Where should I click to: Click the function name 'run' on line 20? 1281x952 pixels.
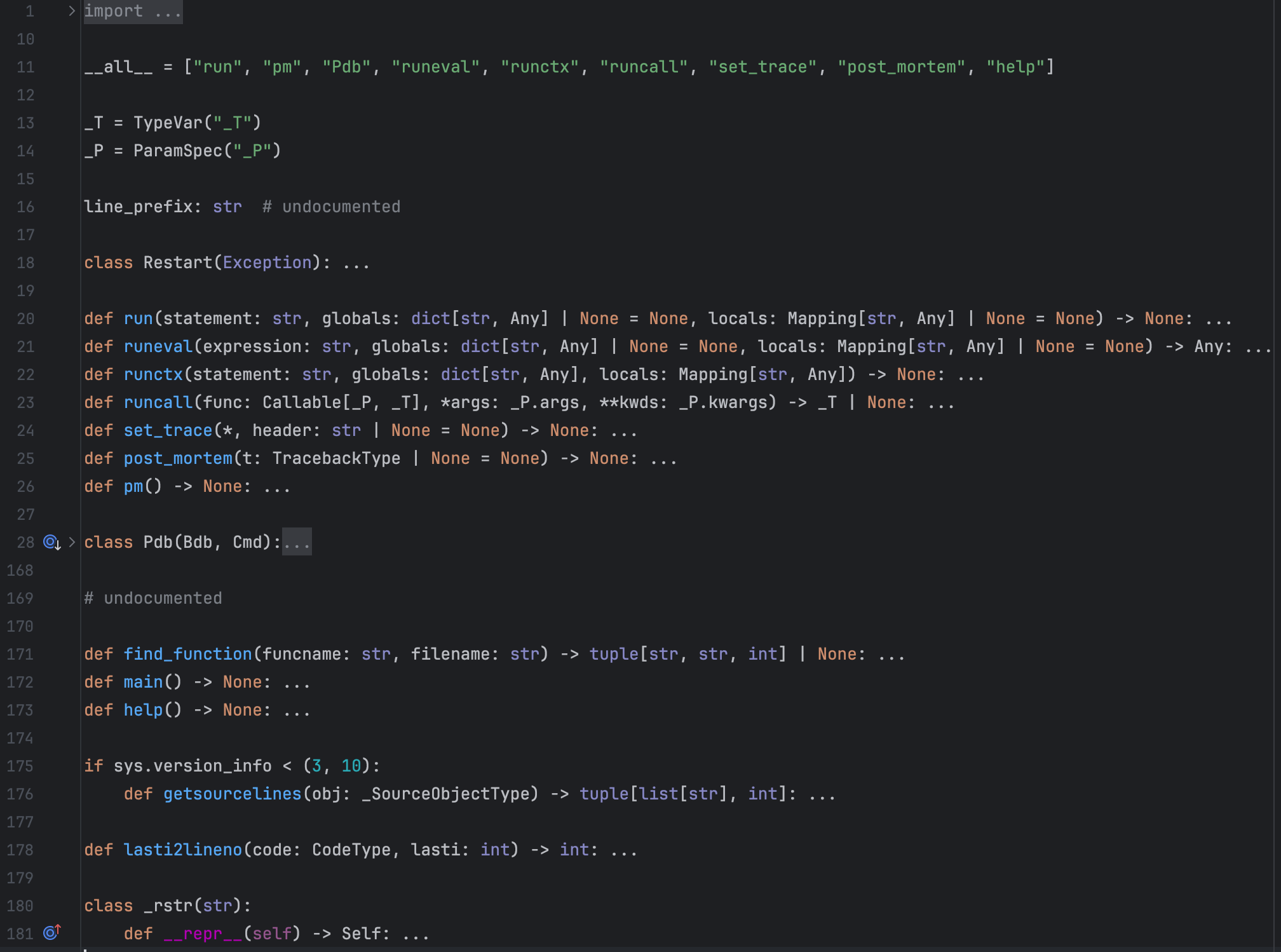click(139, 318)
